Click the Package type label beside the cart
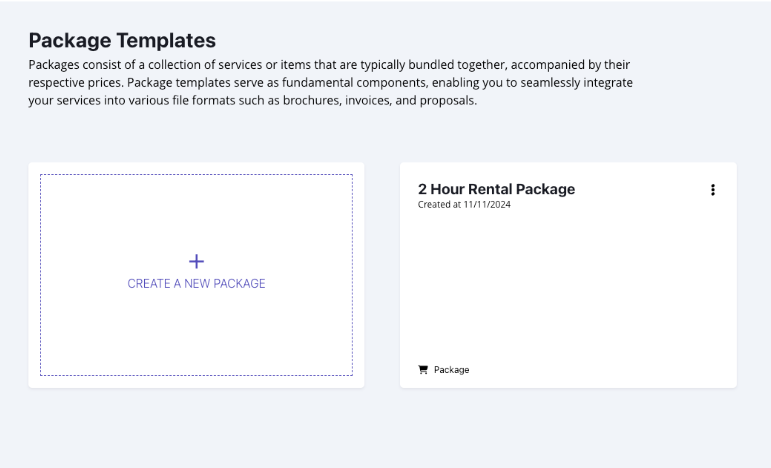This screenshot has width=771, height=468. [452, 370]
